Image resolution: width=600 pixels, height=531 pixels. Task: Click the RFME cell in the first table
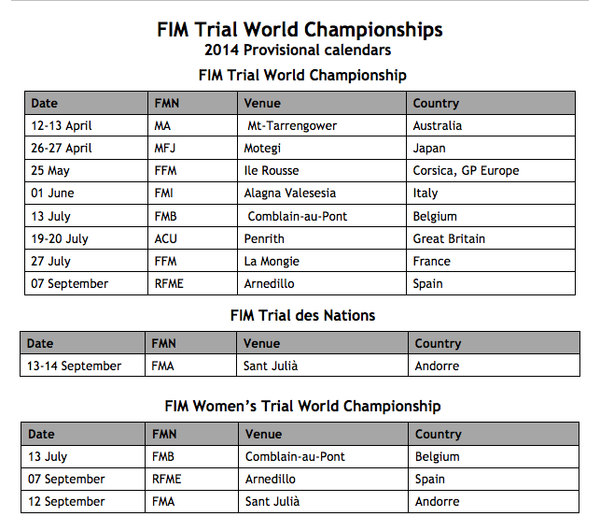point(192,283)
